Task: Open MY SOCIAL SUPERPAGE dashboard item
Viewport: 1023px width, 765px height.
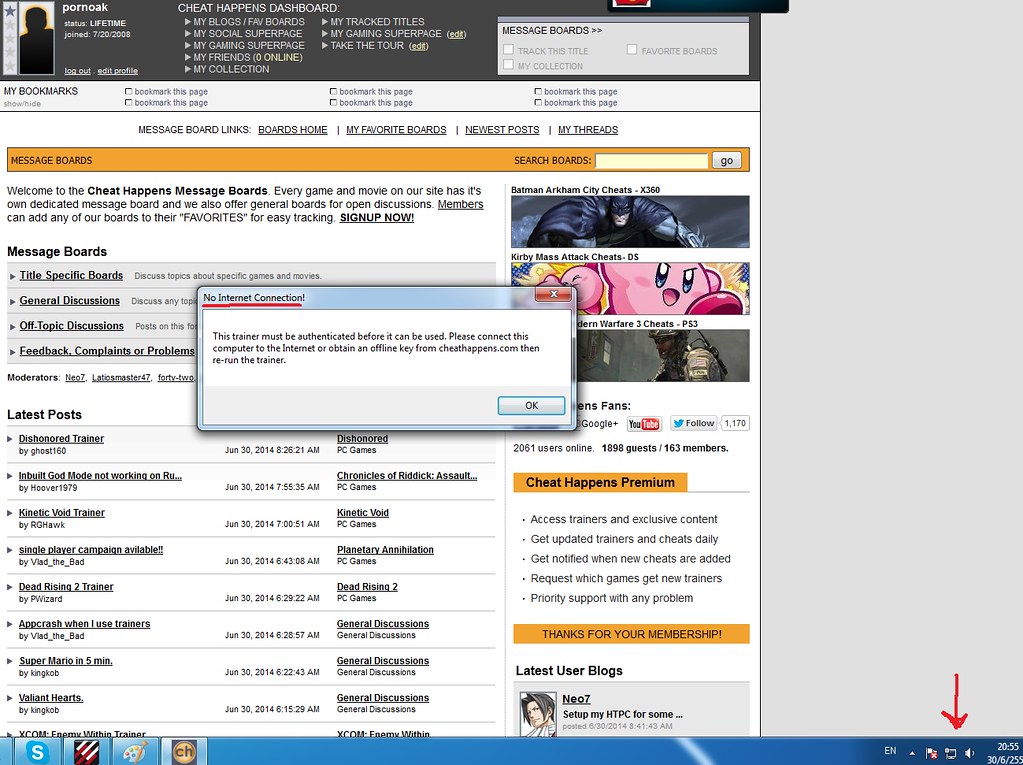Action: [x=247, y=33]
